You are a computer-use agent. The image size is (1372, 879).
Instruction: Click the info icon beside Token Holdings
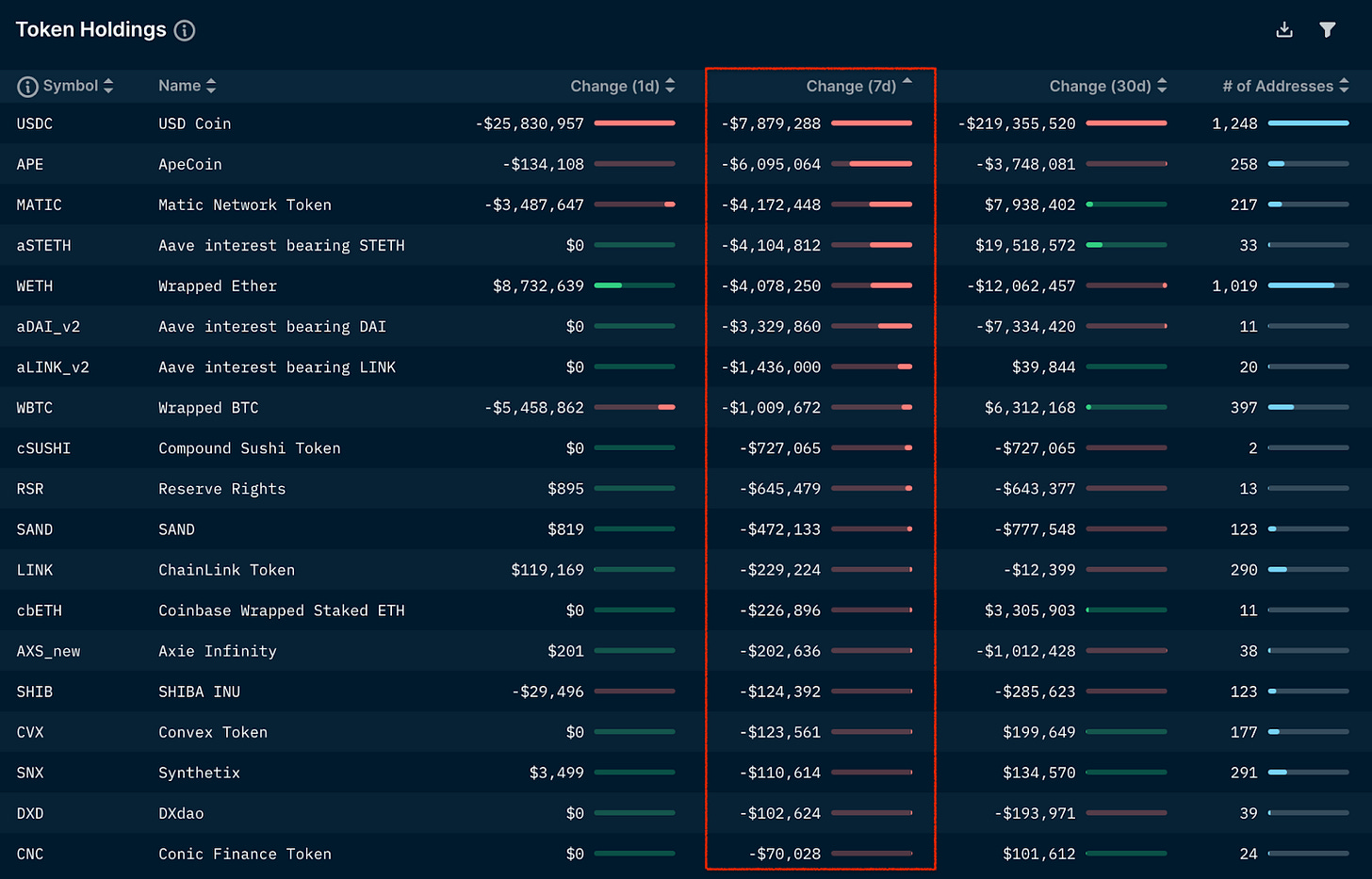point(185,30)
